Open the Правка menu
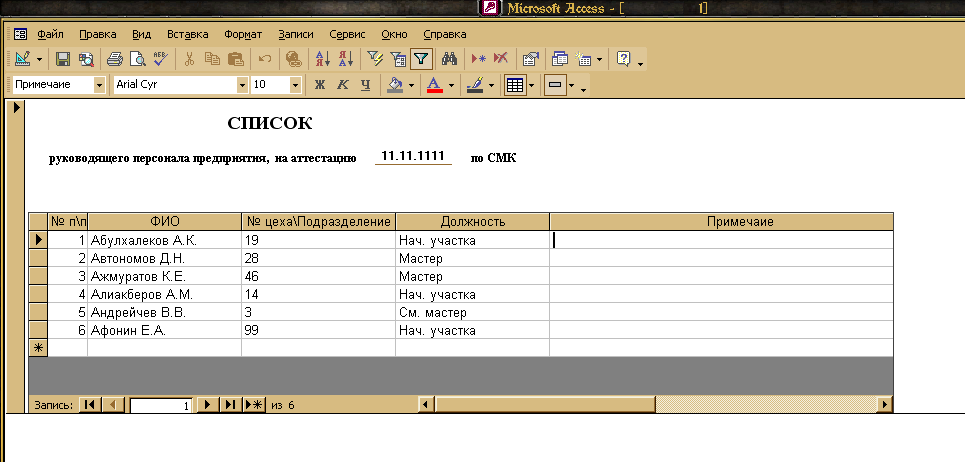The height and width of the screenshot is (462, 965). coord(98,34)
